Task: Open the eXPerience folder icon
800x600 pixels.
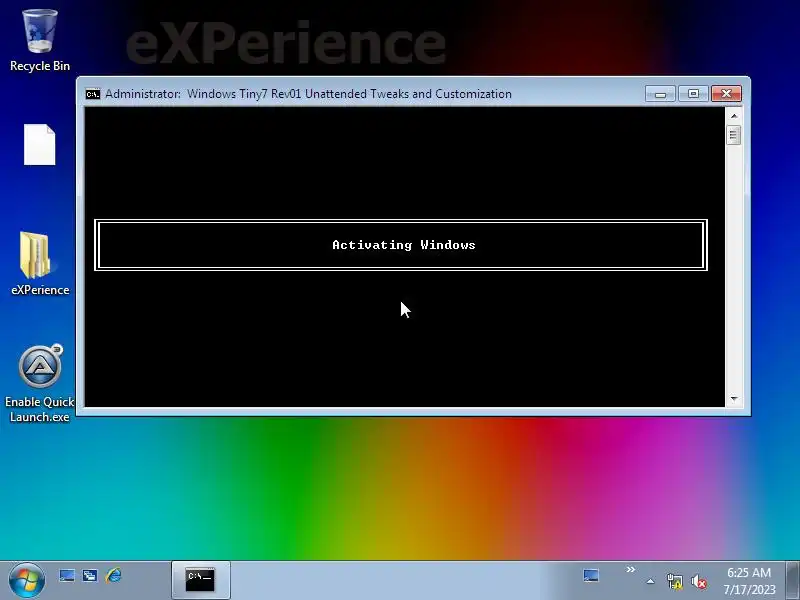Action: pyautogui.click(x=40, y=264)
